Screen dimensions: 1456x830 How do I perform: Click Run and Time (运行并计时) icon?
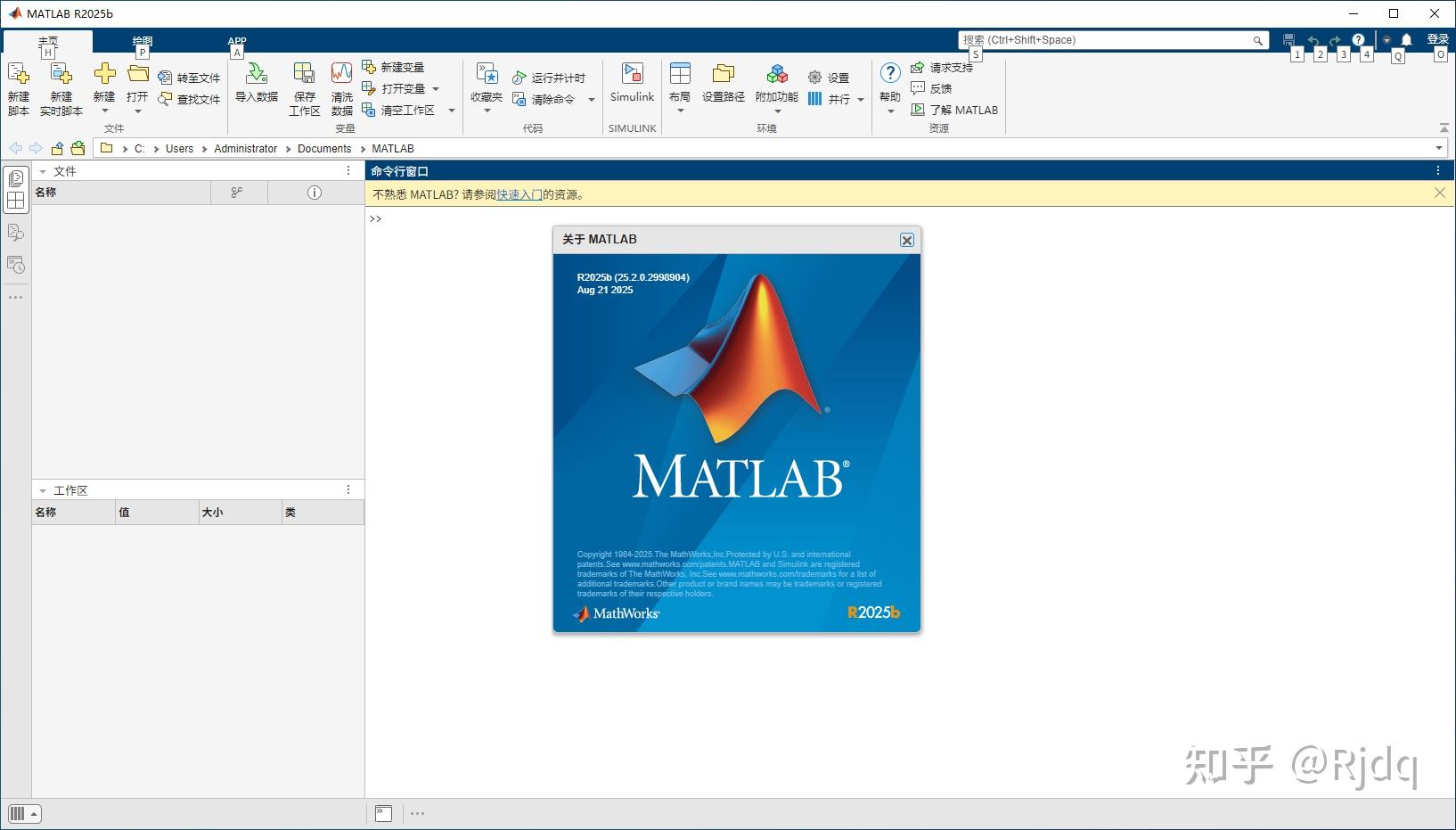519,78
